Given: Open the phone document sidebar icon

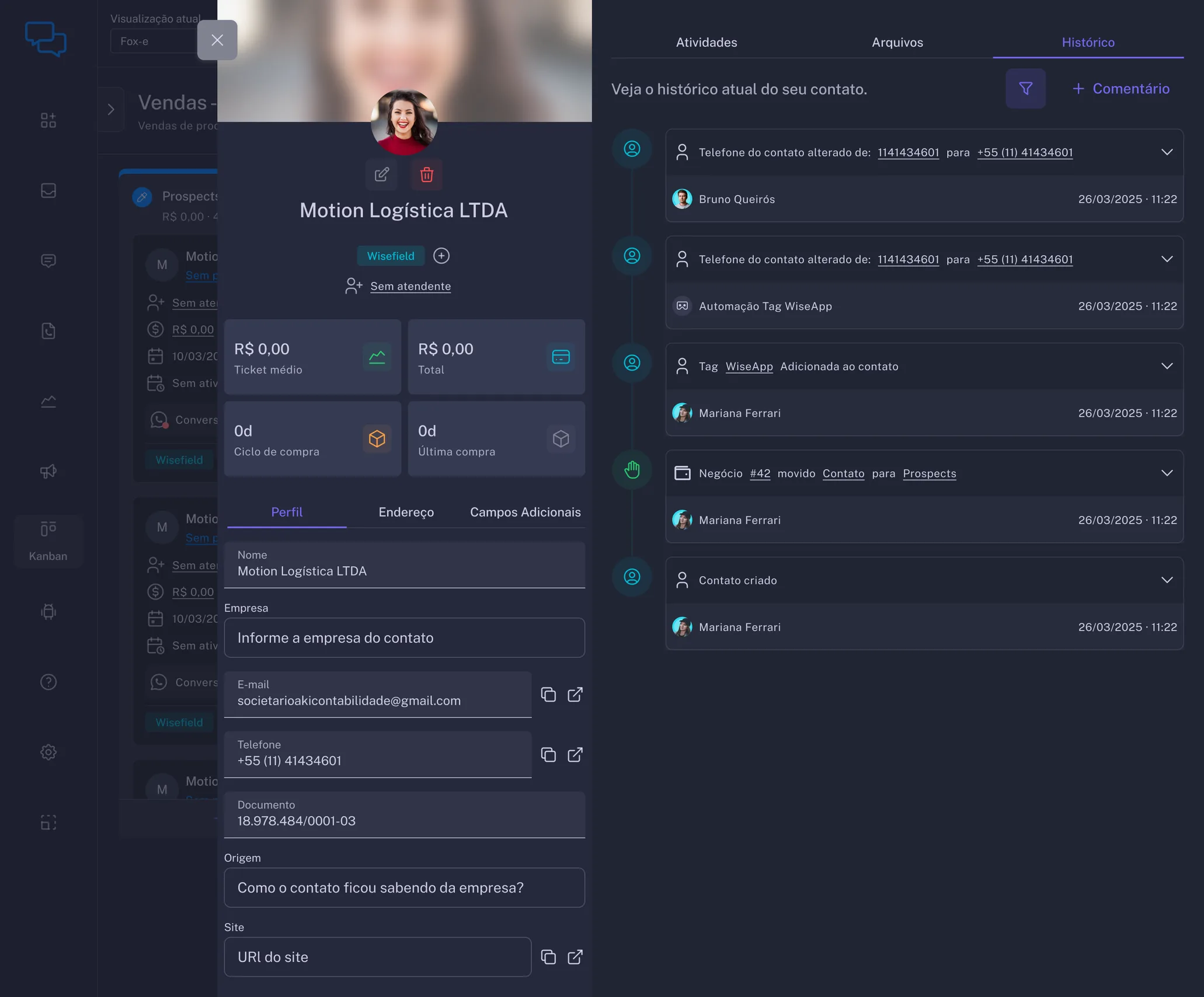Looking at the screenshot, I should (x=48, y=331).
